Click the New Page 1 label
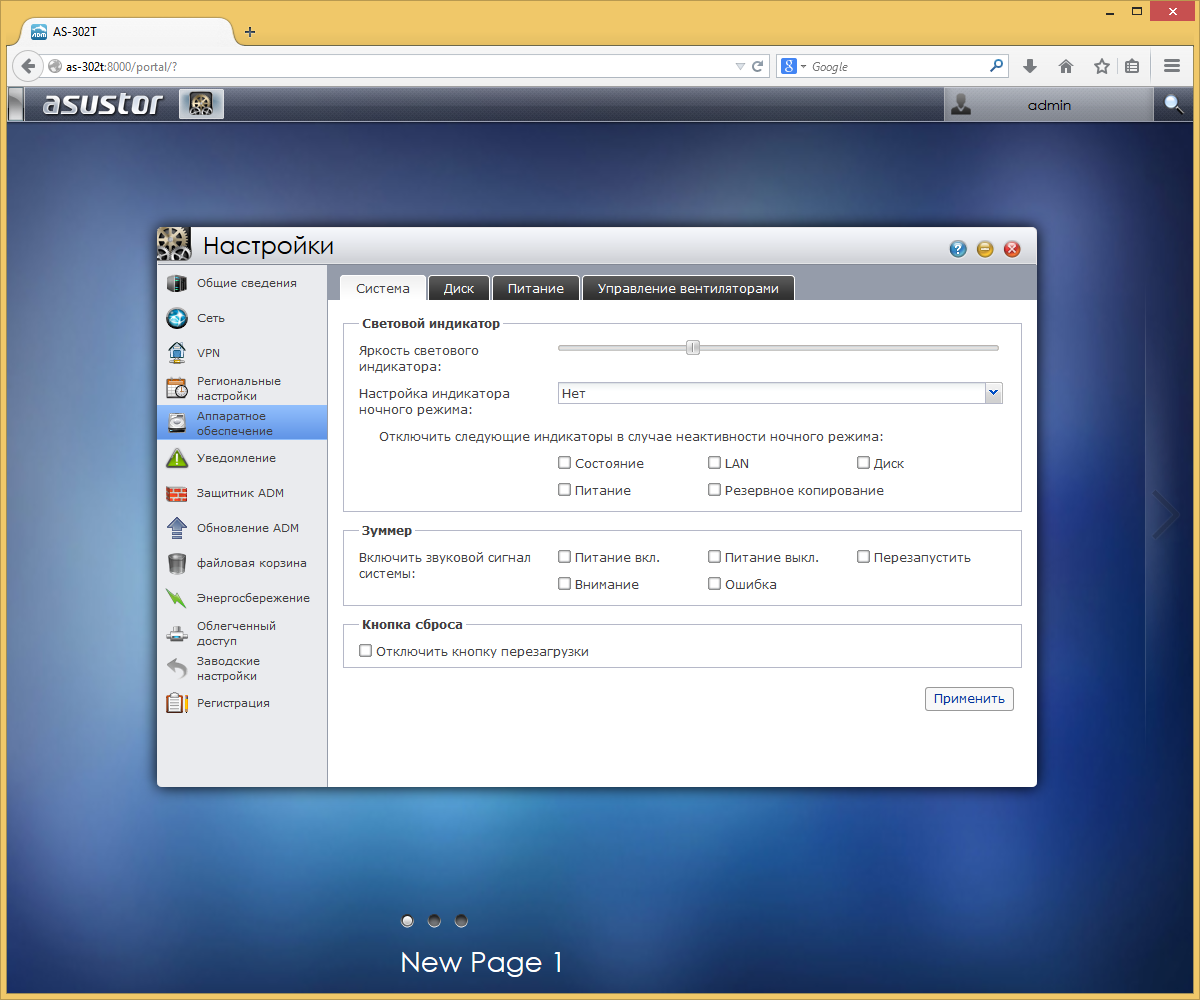Screen dimensions: 1200x1000 pos(481,962)
